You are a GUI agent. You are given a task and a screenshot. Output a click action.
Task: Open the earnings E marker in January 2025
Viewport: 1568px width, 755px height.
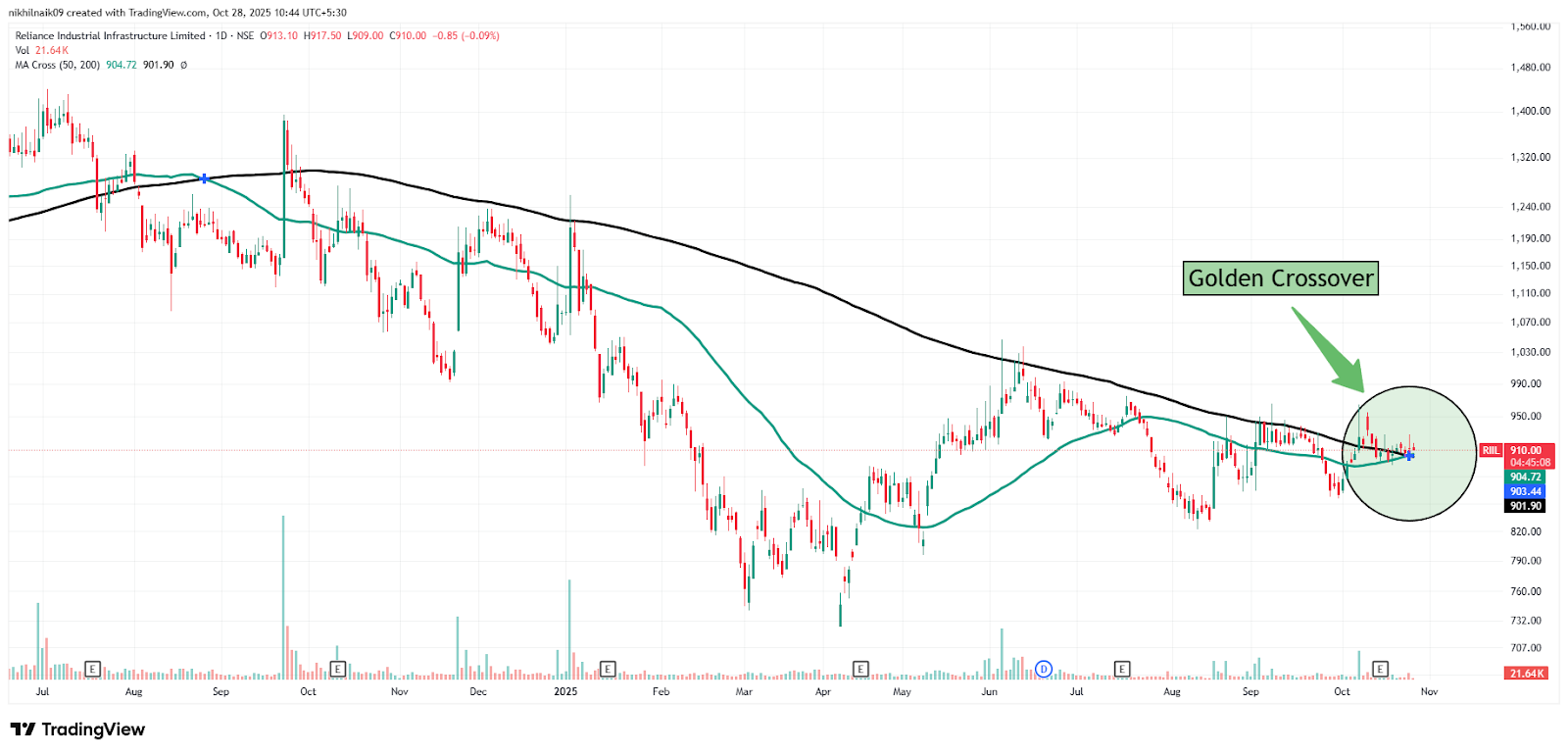point(607,669)
